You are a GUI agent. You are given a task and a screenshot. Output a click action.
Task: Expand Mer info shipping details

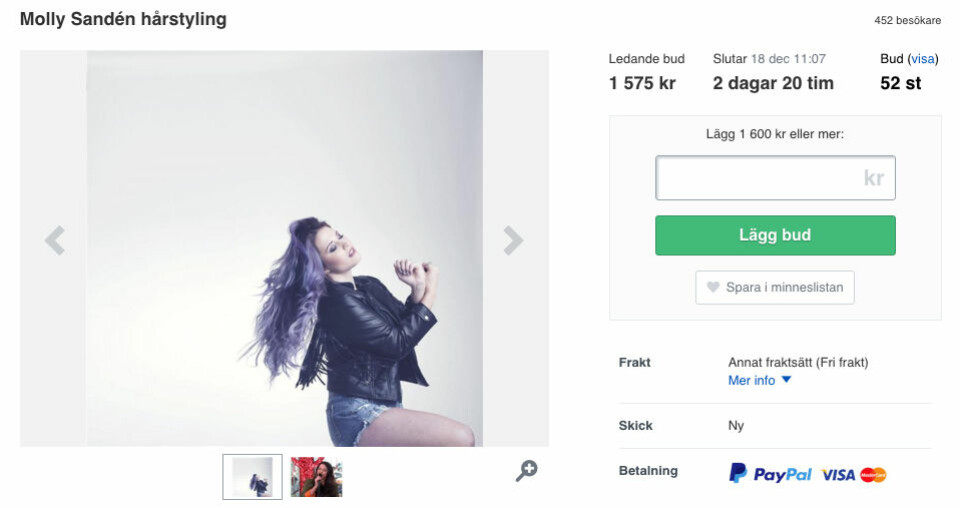point(760,380)
